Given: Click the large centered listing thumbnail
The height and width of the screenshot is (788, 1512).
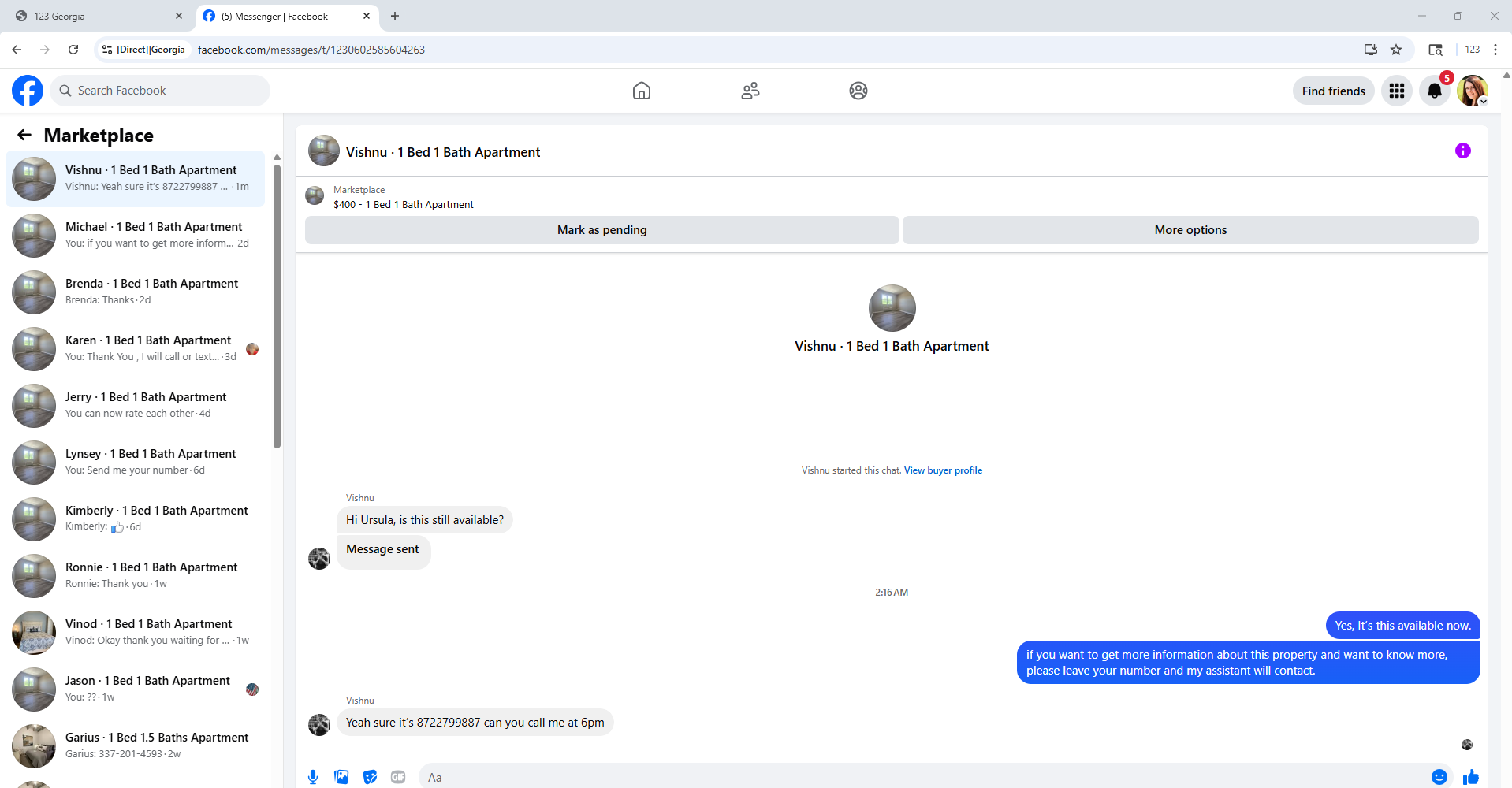Looking at the screenshot, I should [892, 308].
